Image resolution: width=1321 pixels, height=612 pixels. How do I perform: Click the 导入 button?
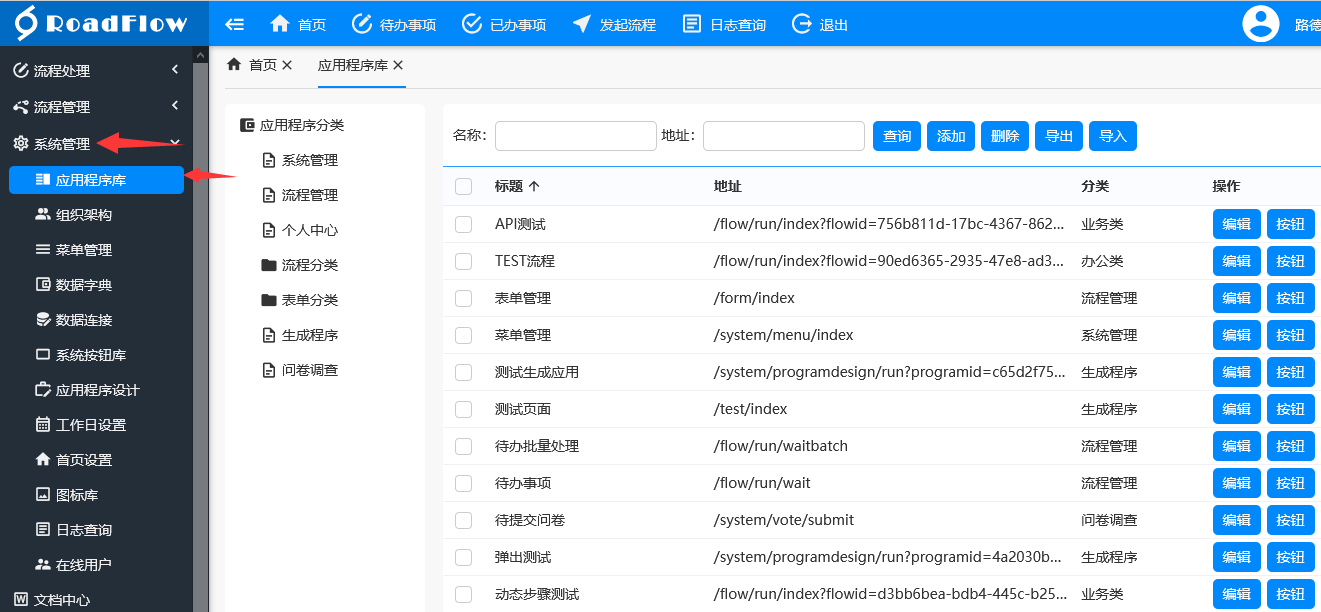(1113, 136)
